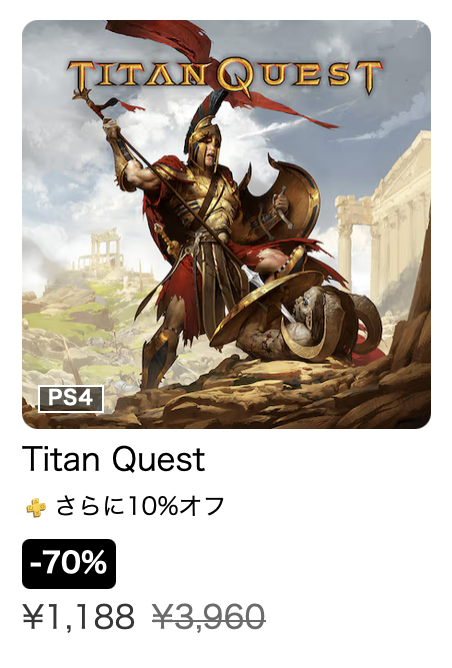Click the fallen horned creature in artwork

coord(307,326)
